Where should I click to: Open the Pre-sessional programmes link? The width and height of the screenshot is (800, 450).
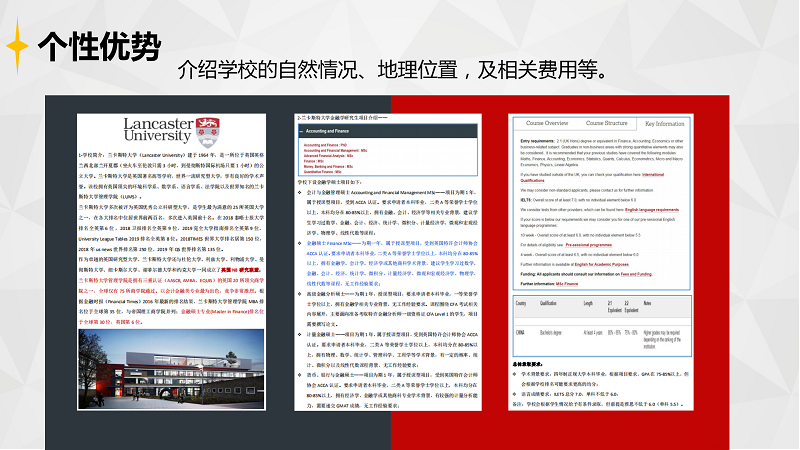pos(588,245)
